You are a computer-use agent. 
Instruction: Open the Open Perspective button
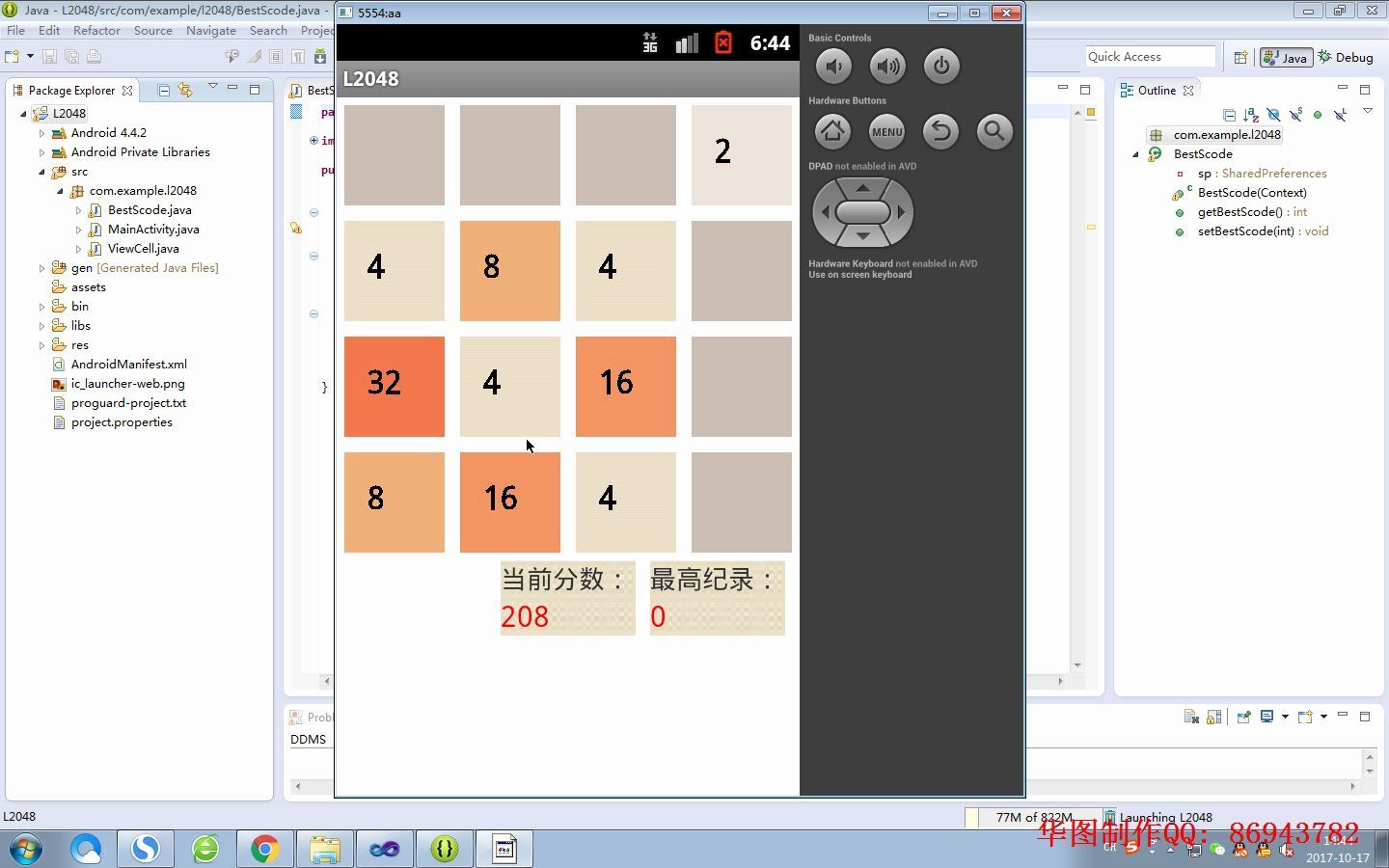coord(1240,57)
